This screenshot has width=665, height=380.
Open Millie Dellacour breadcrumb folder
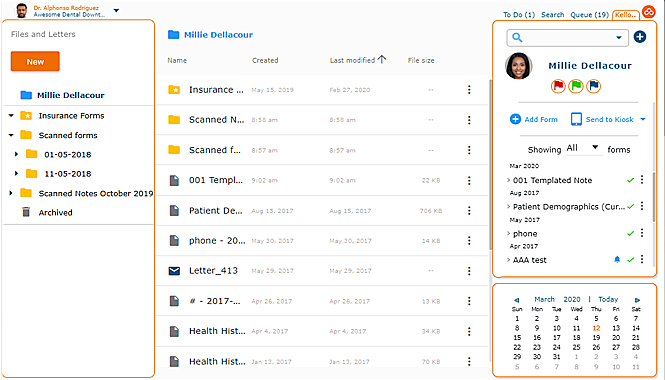(218, 35)
